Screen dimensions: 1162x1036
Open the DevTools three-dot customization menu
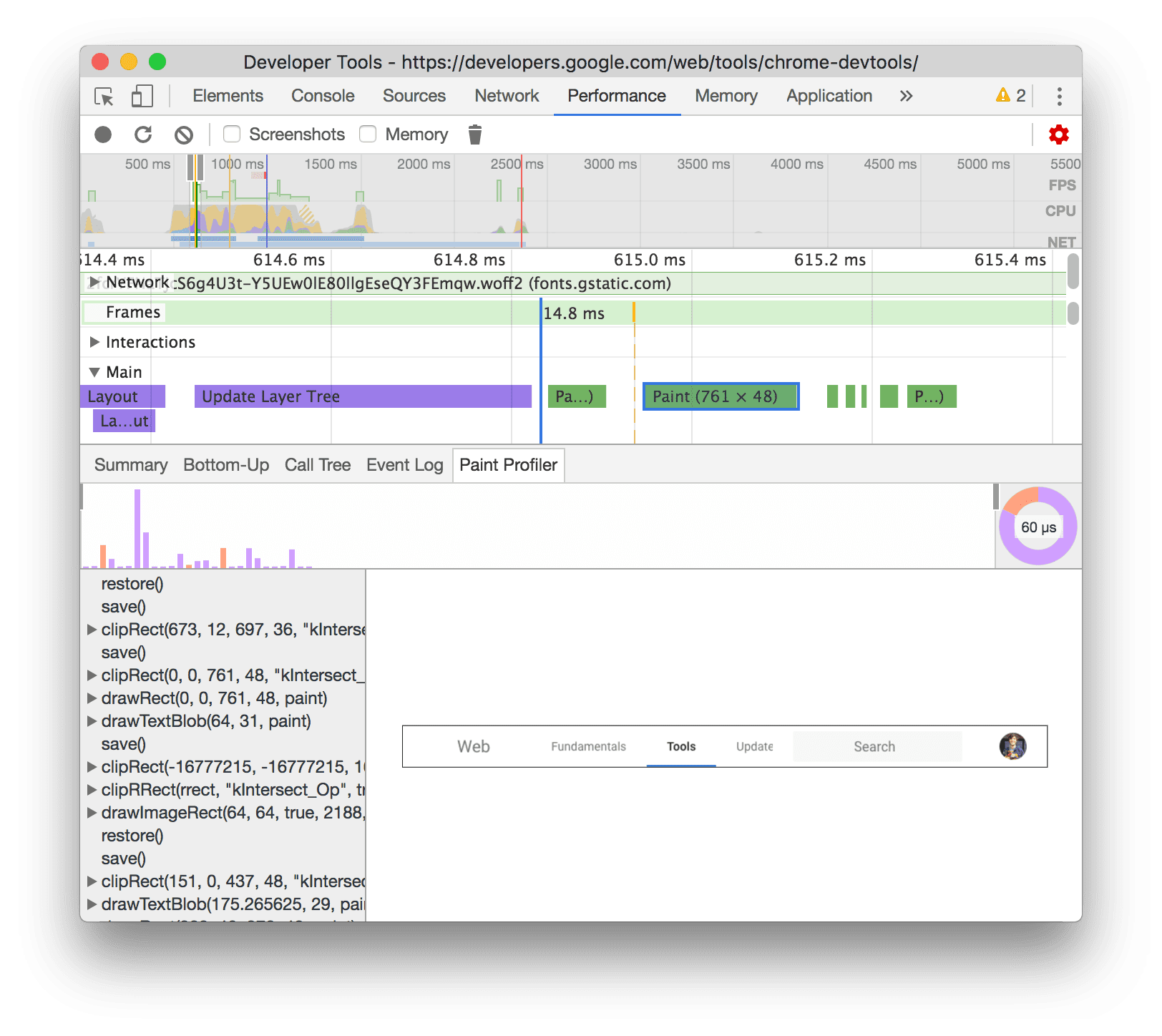[x=1058, y=95]
